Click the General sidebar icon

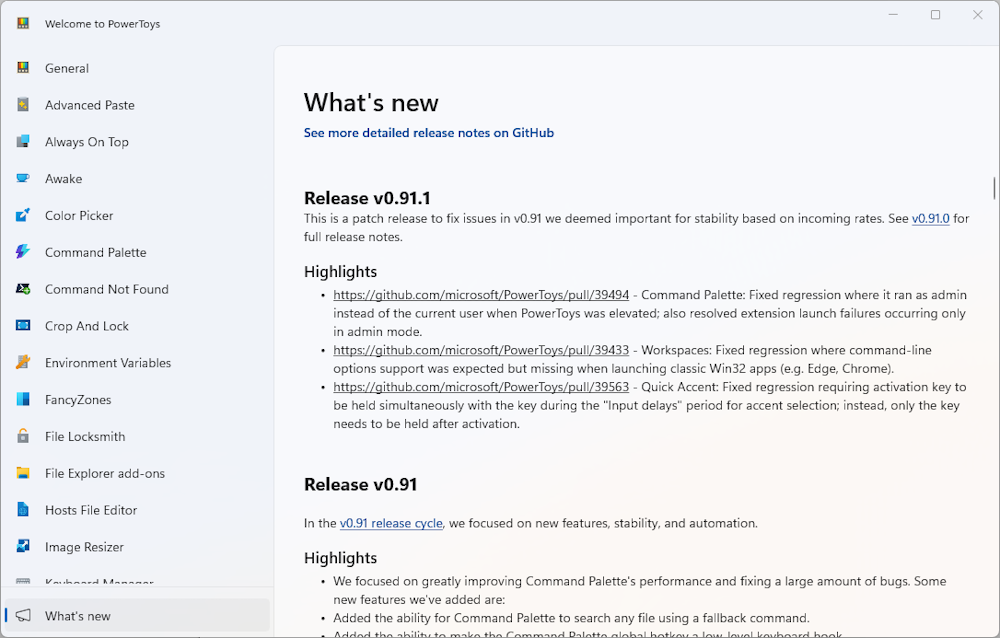click(x=23, y=68)
